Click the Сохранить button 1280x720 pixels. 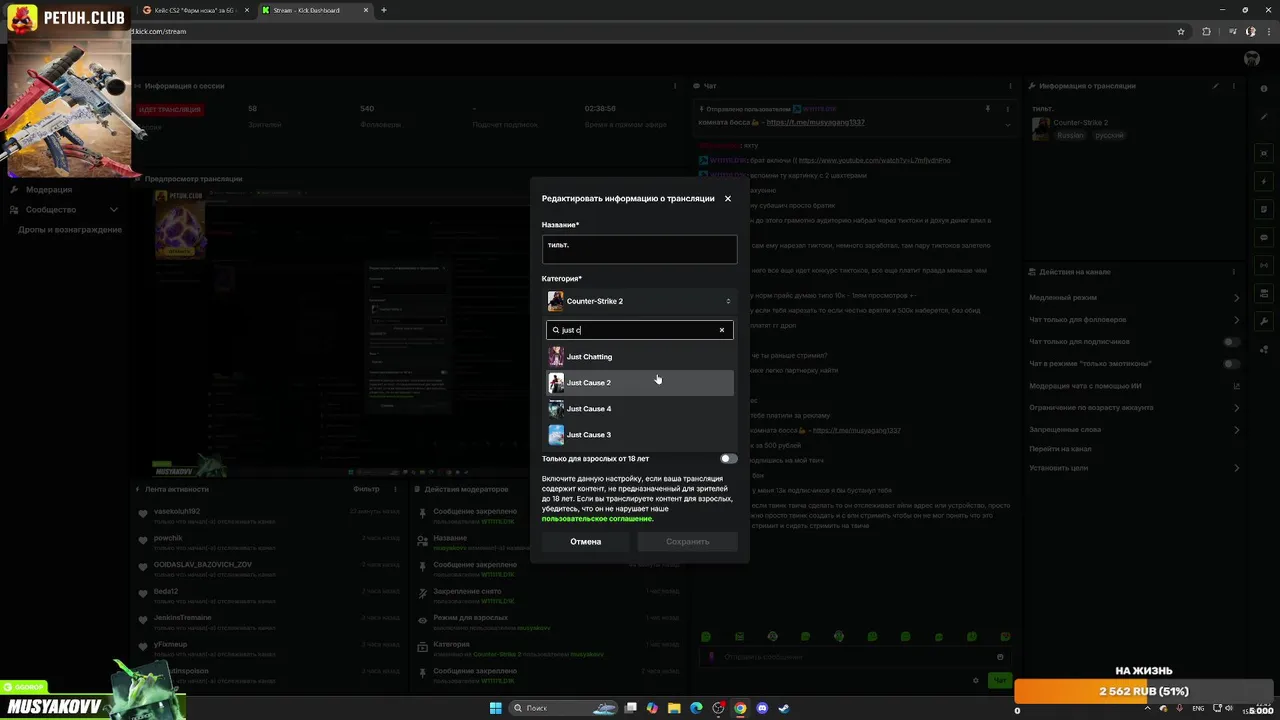[x=687, y=542]
